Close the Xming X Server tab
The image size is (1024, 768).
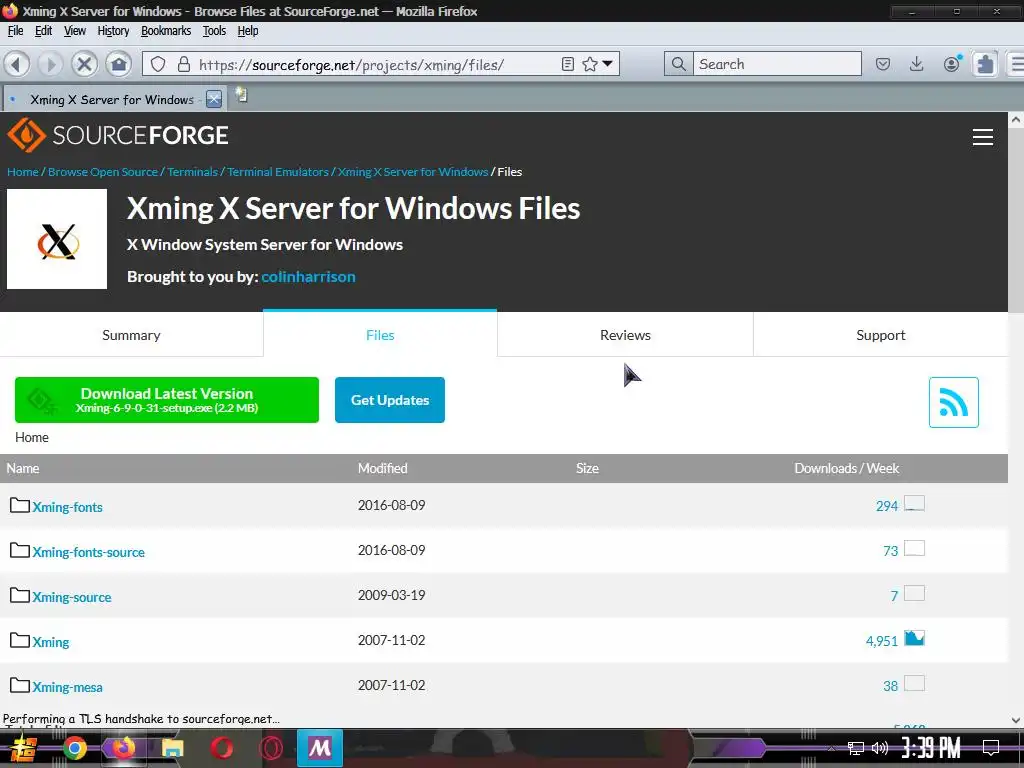(214, 99)
